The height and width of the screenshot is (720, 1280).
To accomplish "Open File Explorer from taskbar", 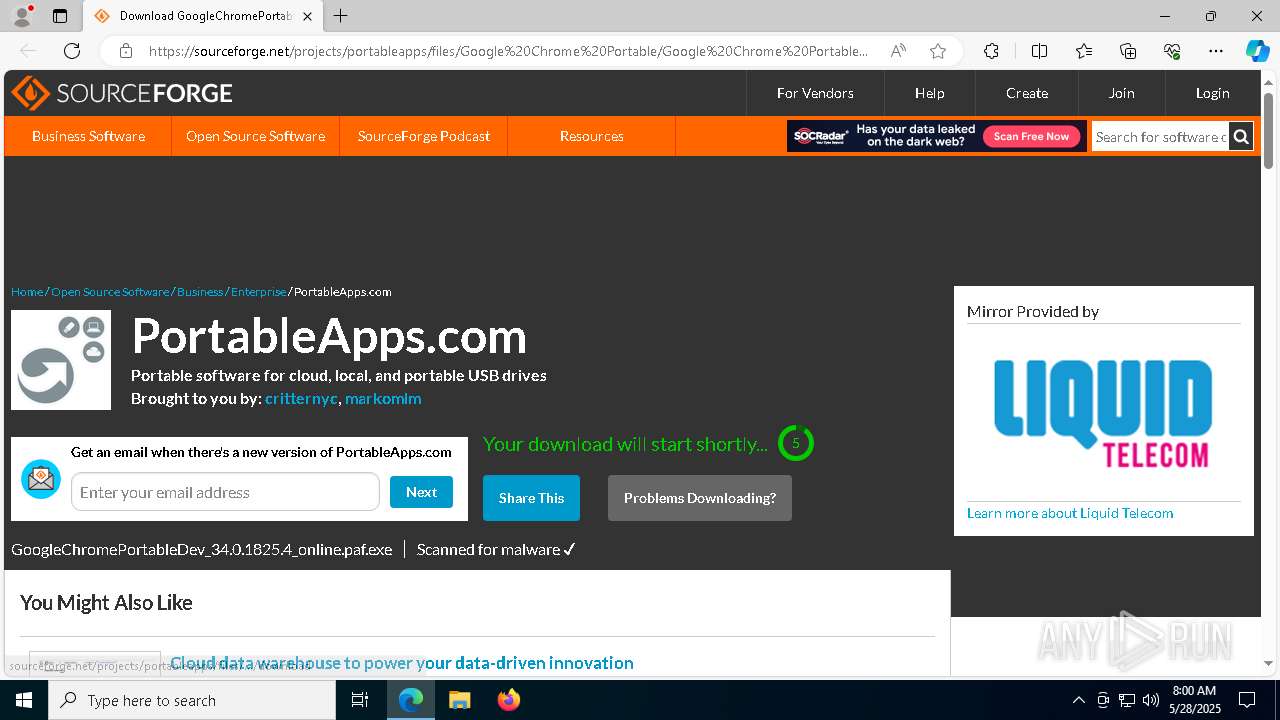I will [459, 700].
